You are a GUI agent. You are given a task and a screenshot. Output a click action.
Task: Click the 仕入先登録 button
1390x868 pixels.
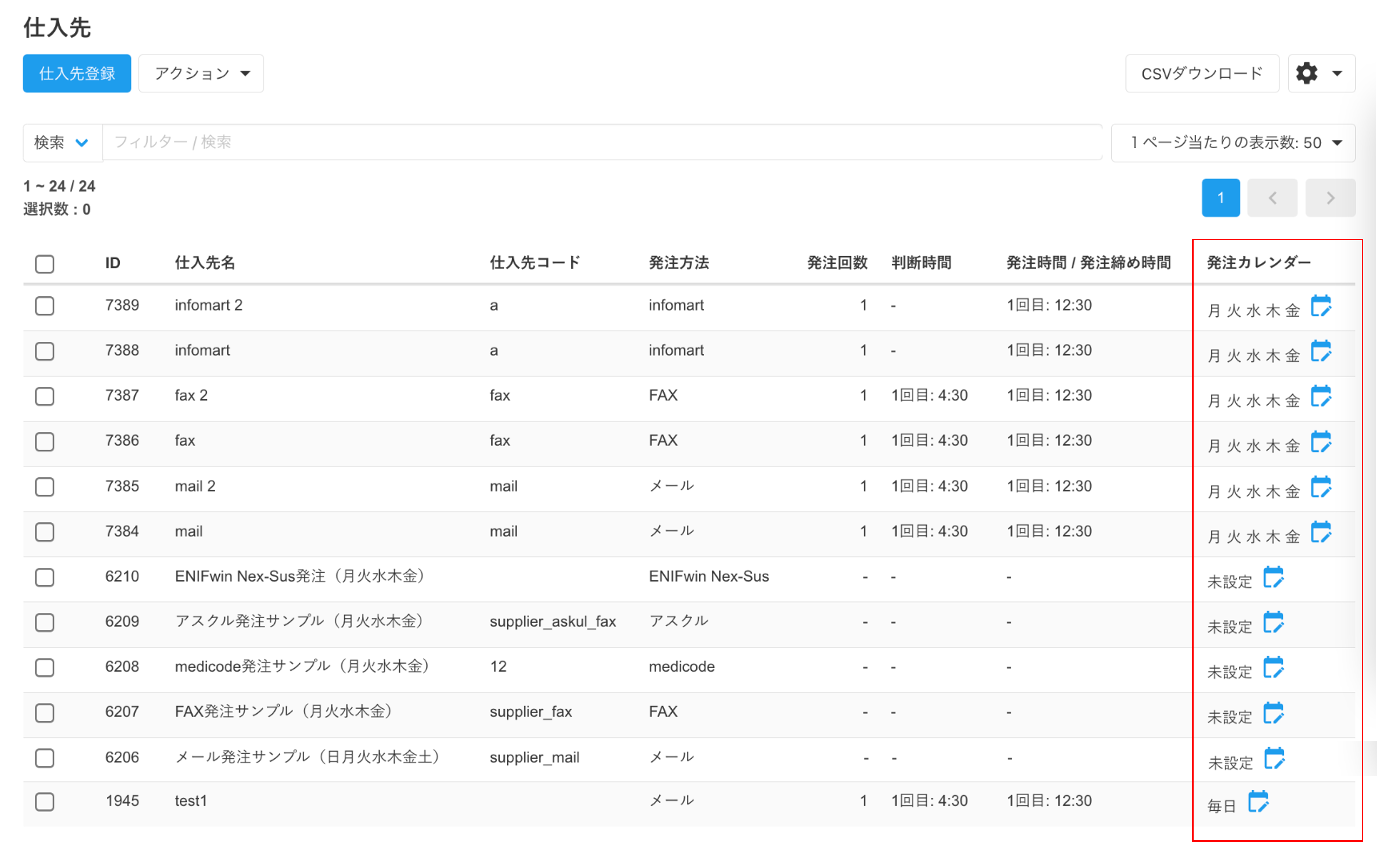pyautogui.click(x=77, y=73)
